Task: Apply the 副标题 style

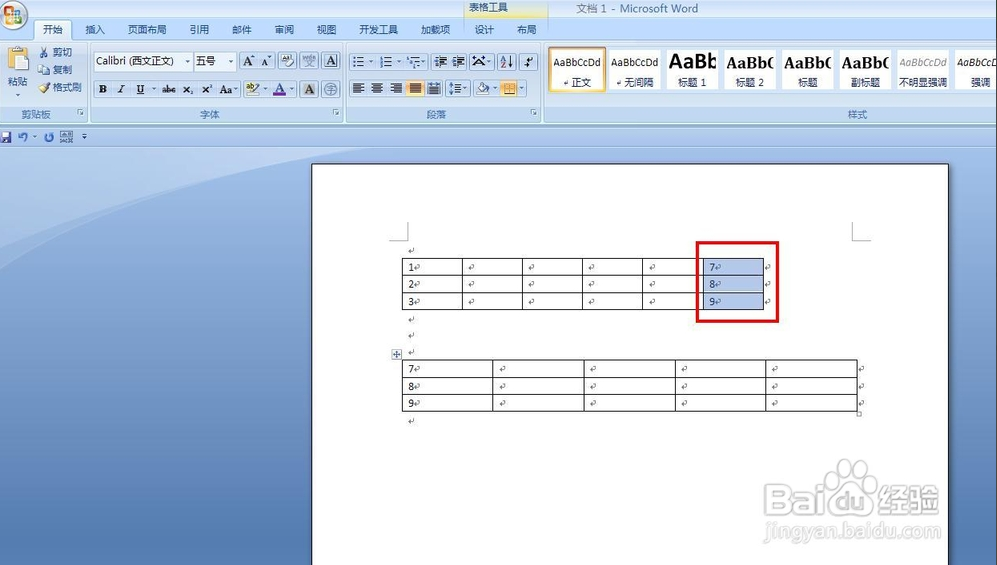Action: (x=865, y=70)
